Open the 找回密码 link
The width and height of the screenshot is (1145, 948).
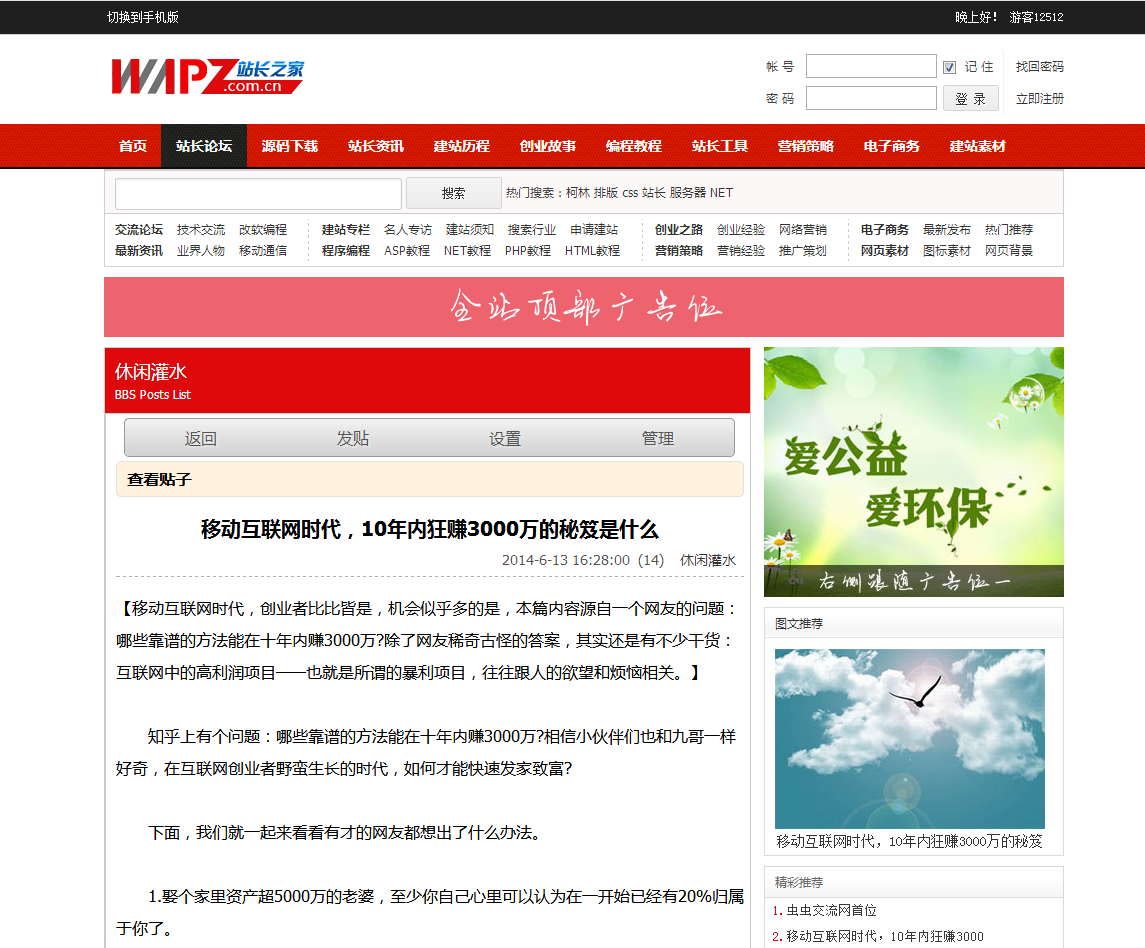1039,67
